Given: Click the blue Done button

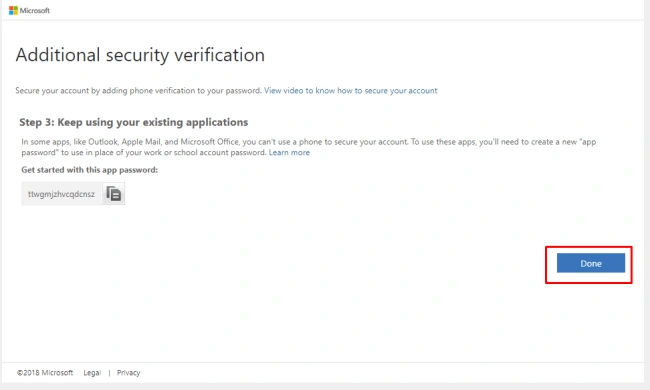Looking at the screenshot, I should click(x=591, y=263).
